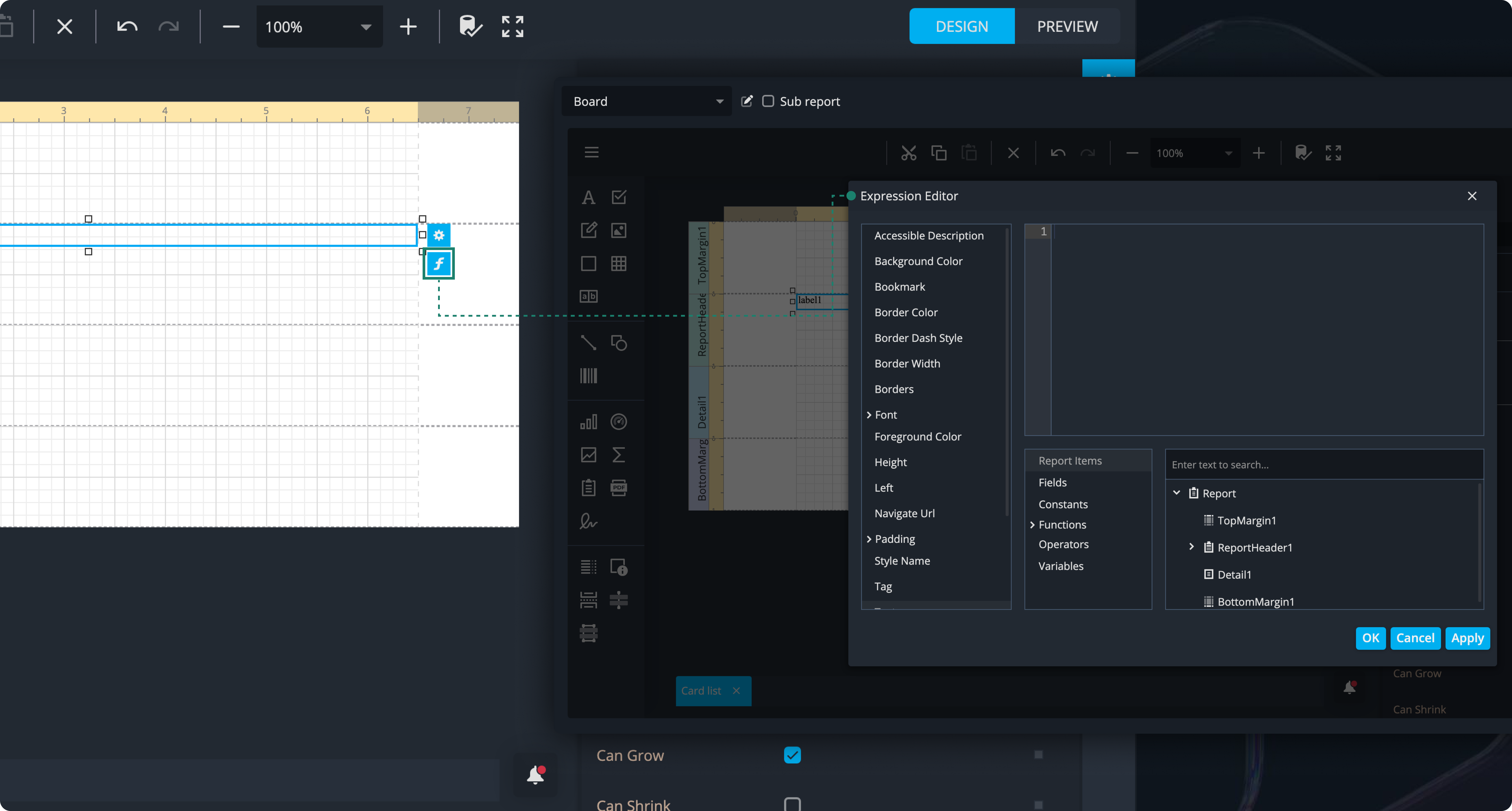1512x811 pixels.
Task: Select the Rich Text tool icon
Action: (588, 230)
